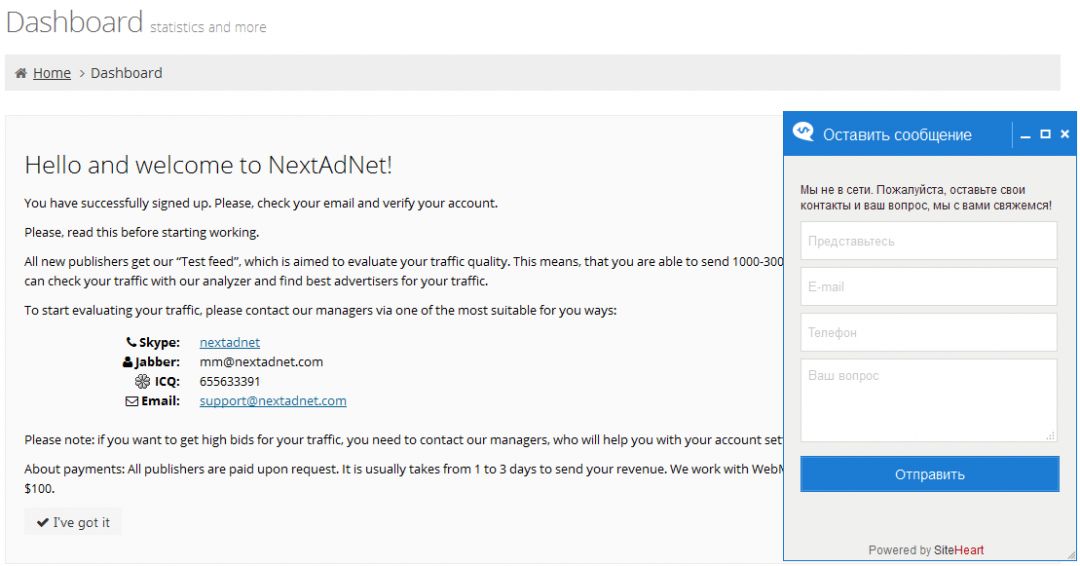Image resolution: width=1080 pixels, height=566 pixels.
Task: Click the Оставить сообщение widget title
Action: coord(897,135)
